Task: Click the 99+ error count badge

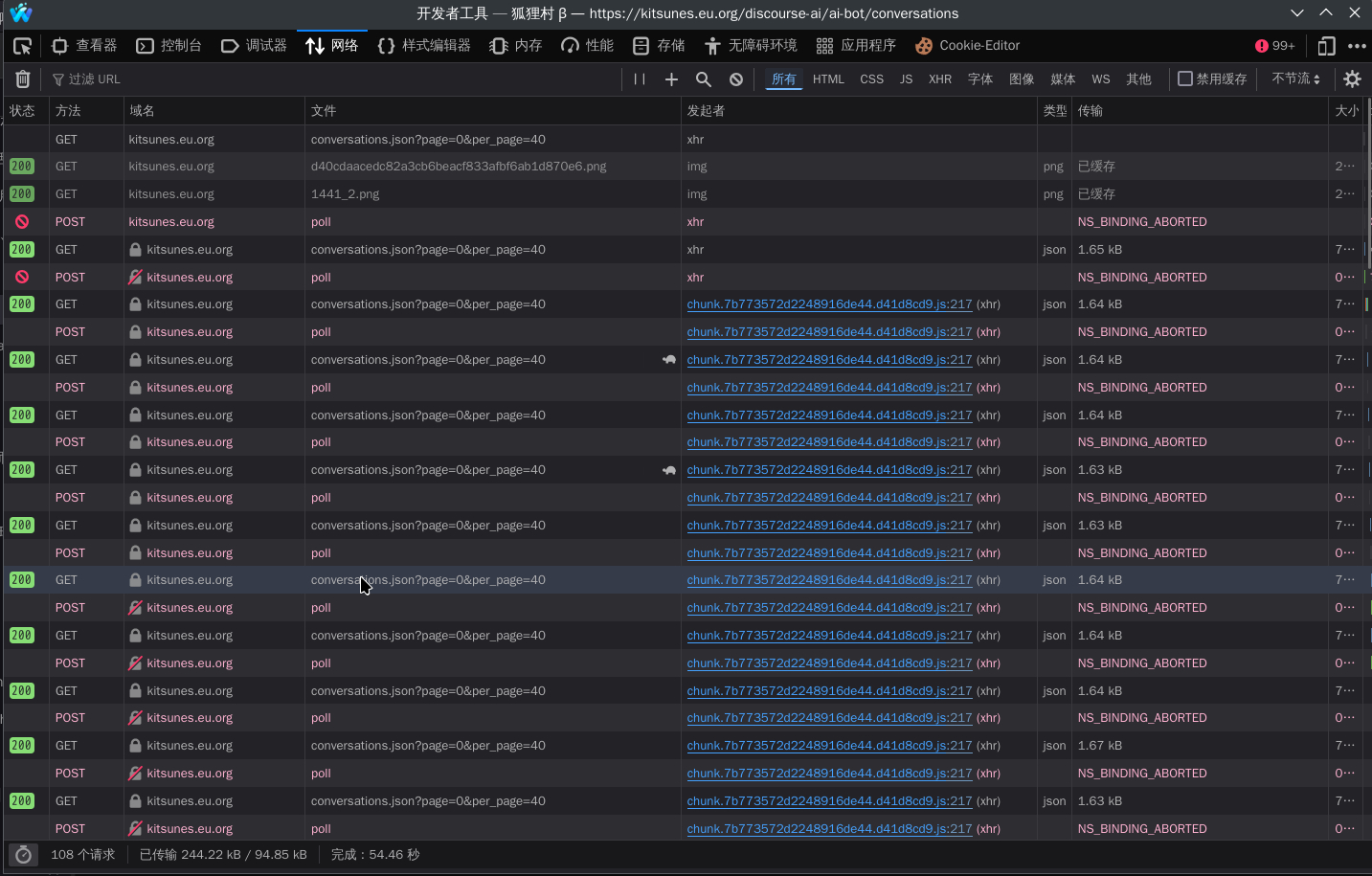Action: click(x=1274, y=46)
